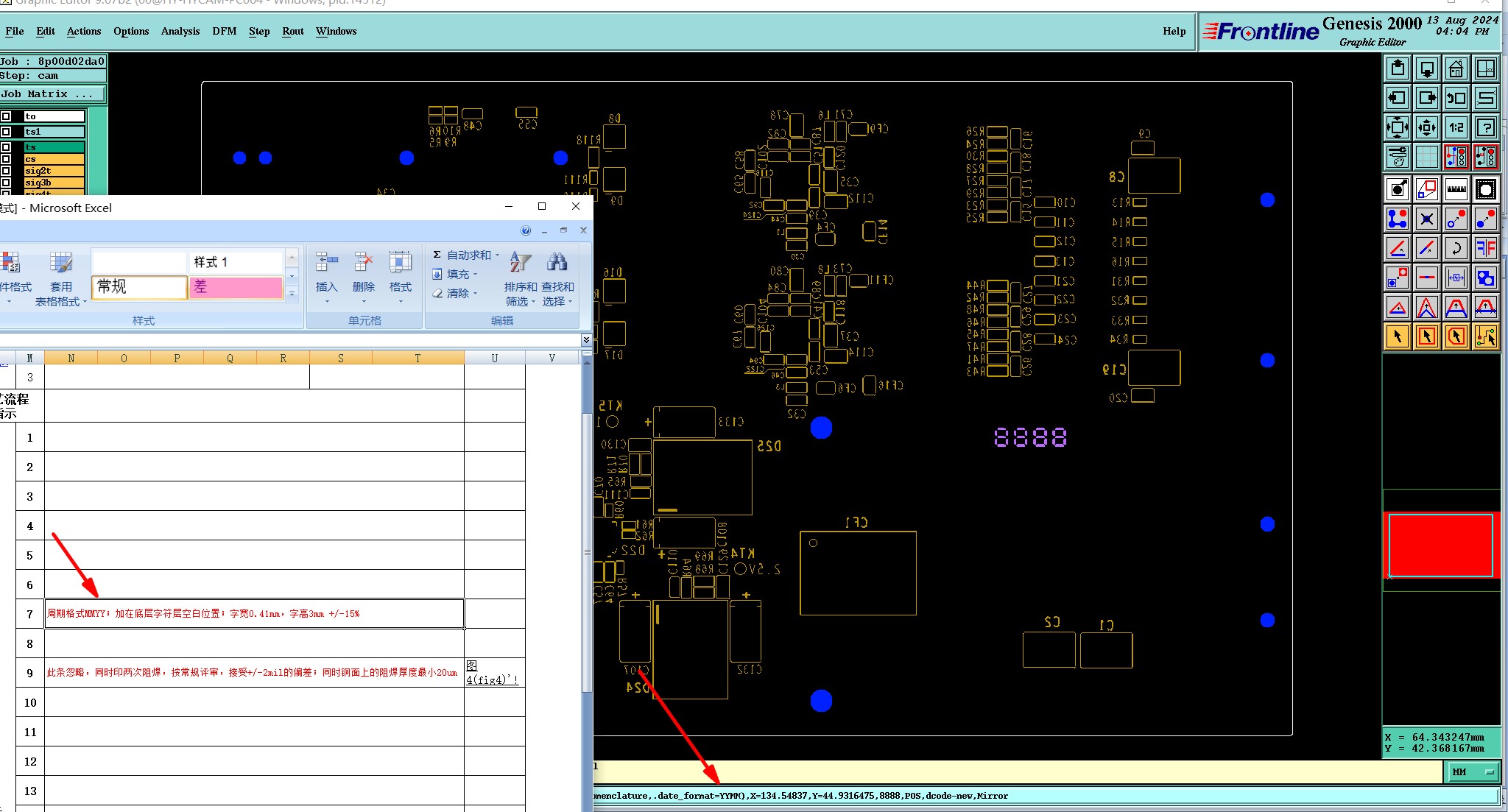Image resolution: width=1508 pixels, height=812 pixels.
Task: Click the 1:2 zoom scale icon
Action: click(1456, 127)
